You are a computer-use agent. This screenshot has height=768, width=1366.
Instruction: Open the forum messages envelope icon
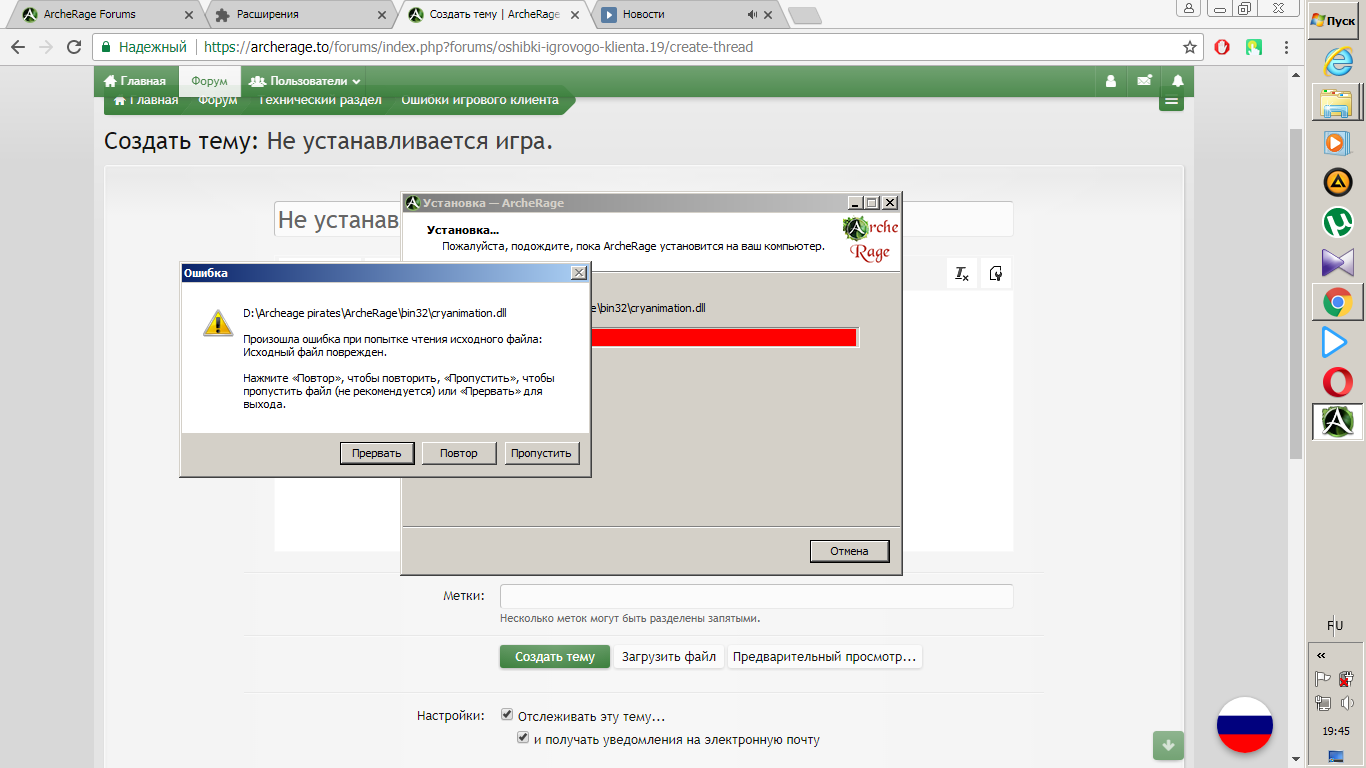pyautogui.click(x=1144, y=81)
